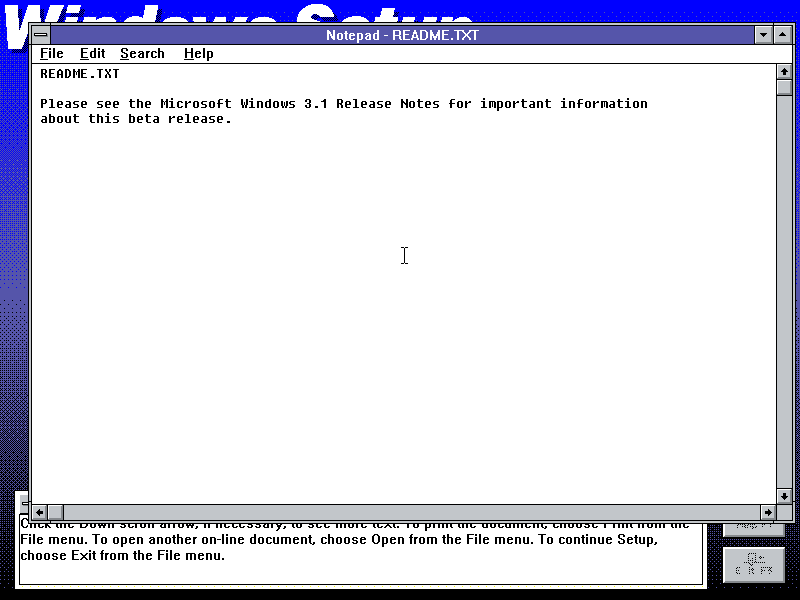The width and height of the screenshot is (800, 600).
Task: Click the vertical scrollbar thumb
Action: 784,87
